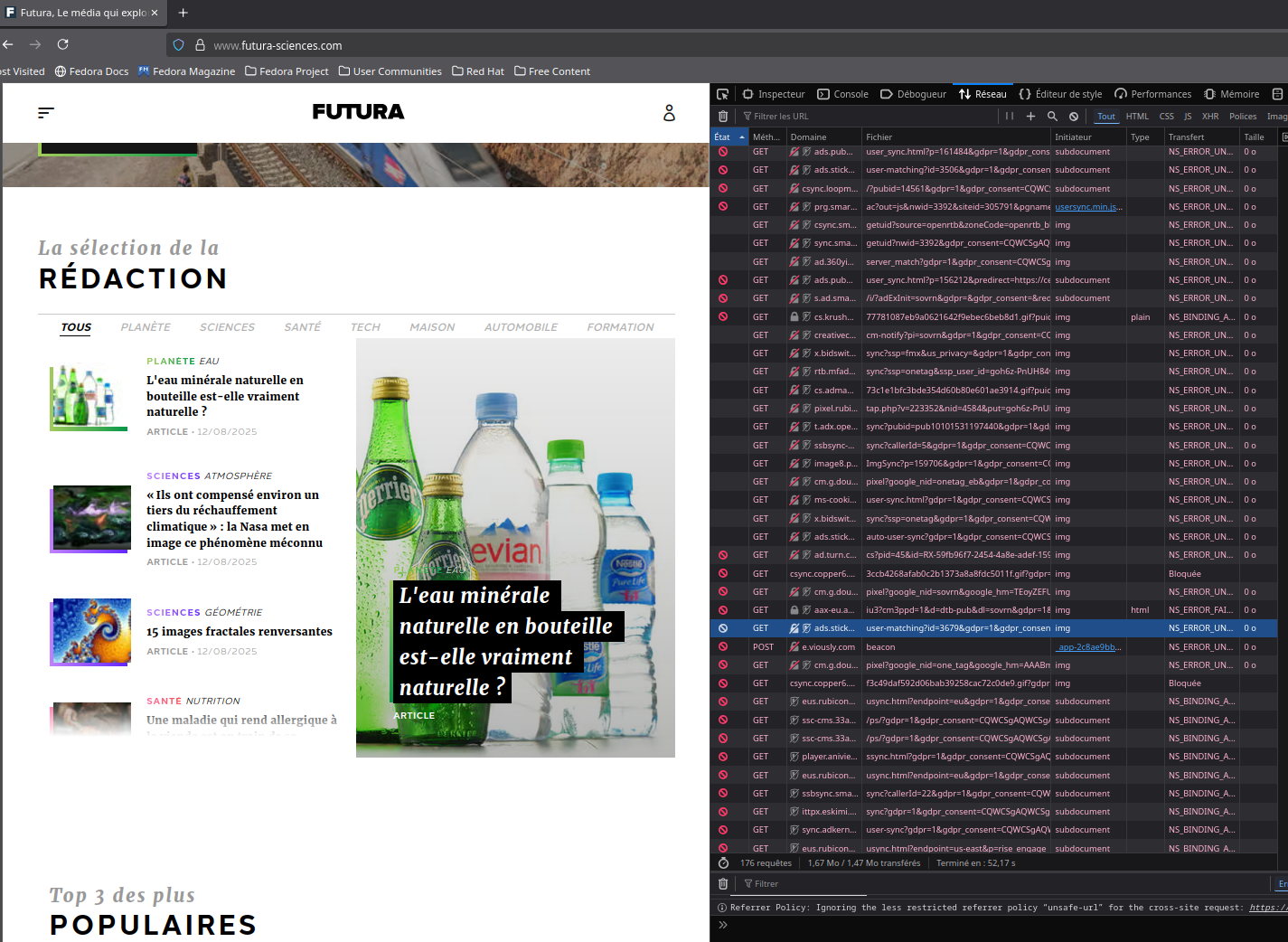Sort requests by Domaine column header
Image resolution: width=1288 pixels, height=942 pixels.
point(823,137)
